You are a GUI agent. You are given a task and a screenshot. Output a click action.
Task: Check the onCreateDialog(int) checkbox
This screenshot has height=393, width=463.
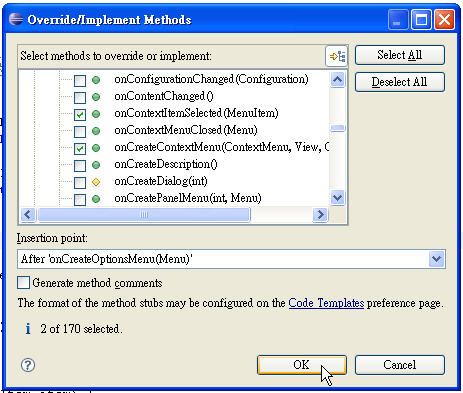tap(80, 182)
